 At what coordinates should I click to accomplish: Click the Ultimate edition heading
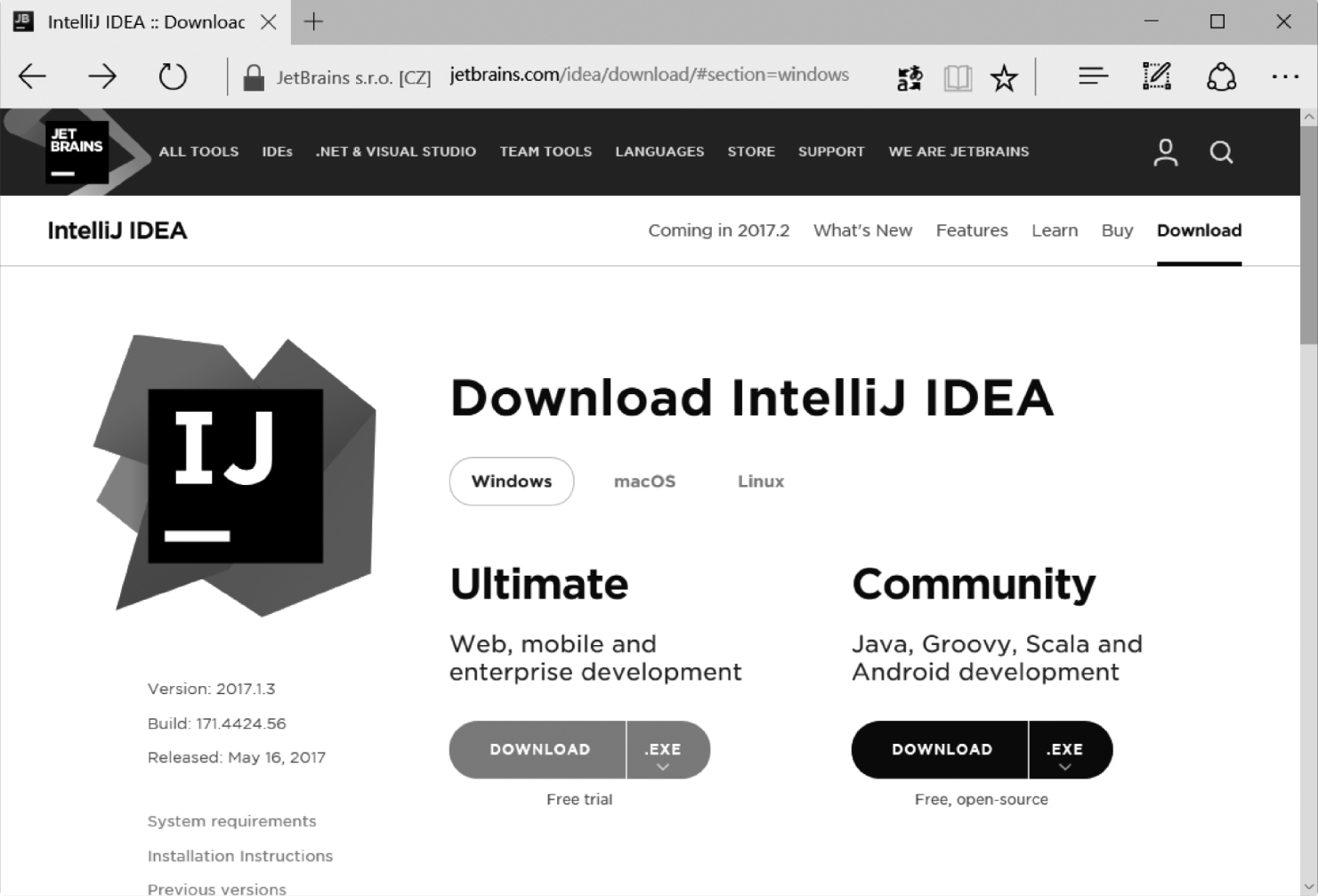click(539, 585)
